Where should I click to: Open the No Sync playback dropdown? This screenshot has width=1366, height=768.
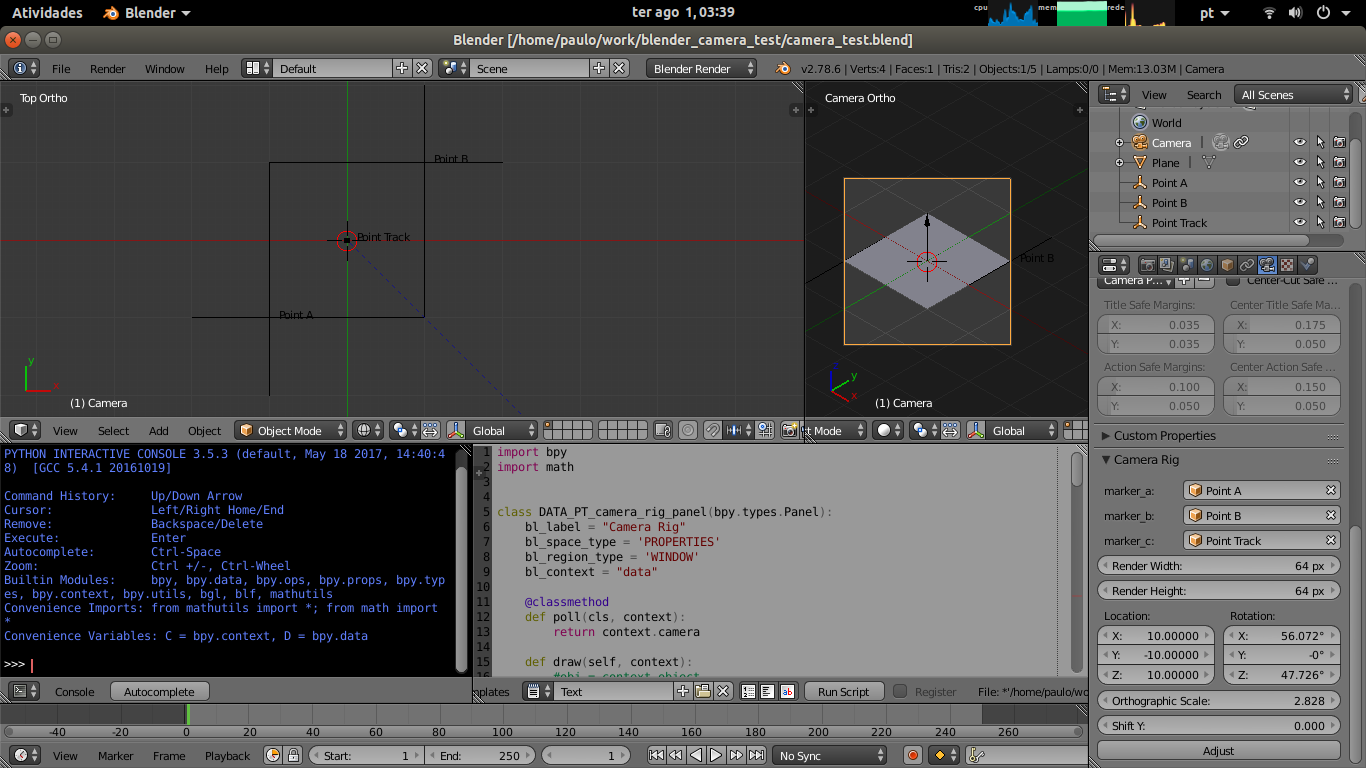point(831,756)
